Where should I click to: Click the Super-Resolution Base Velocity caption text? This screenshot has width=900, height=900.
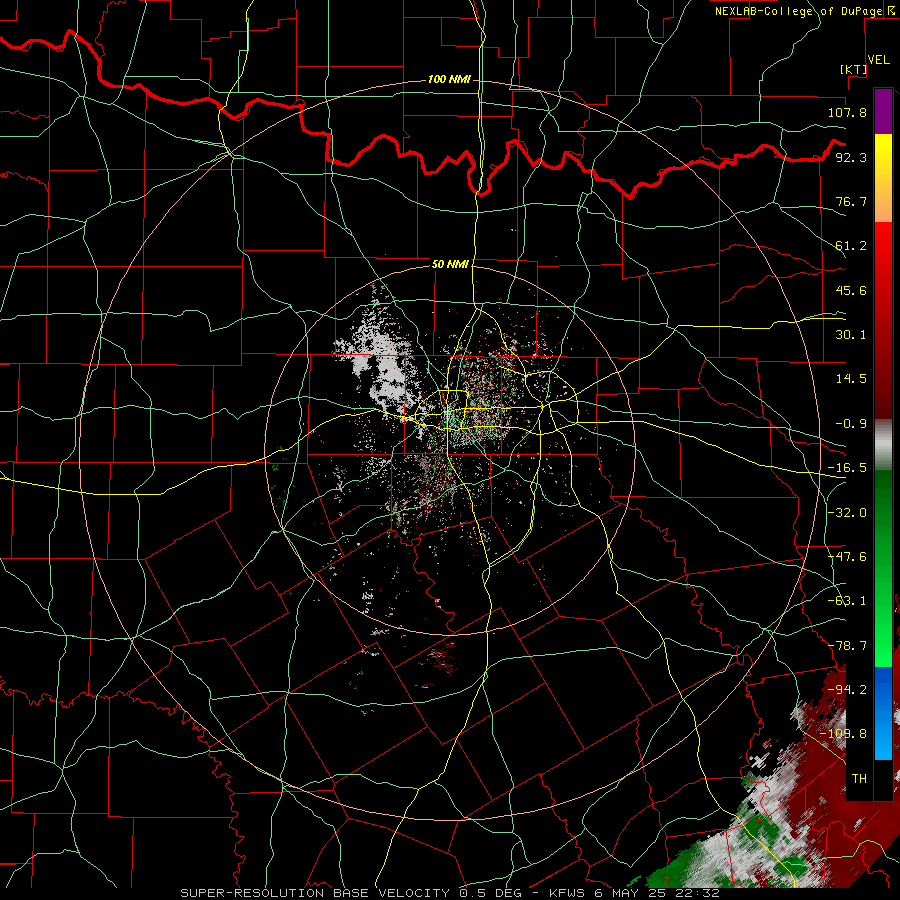(449, 893)
